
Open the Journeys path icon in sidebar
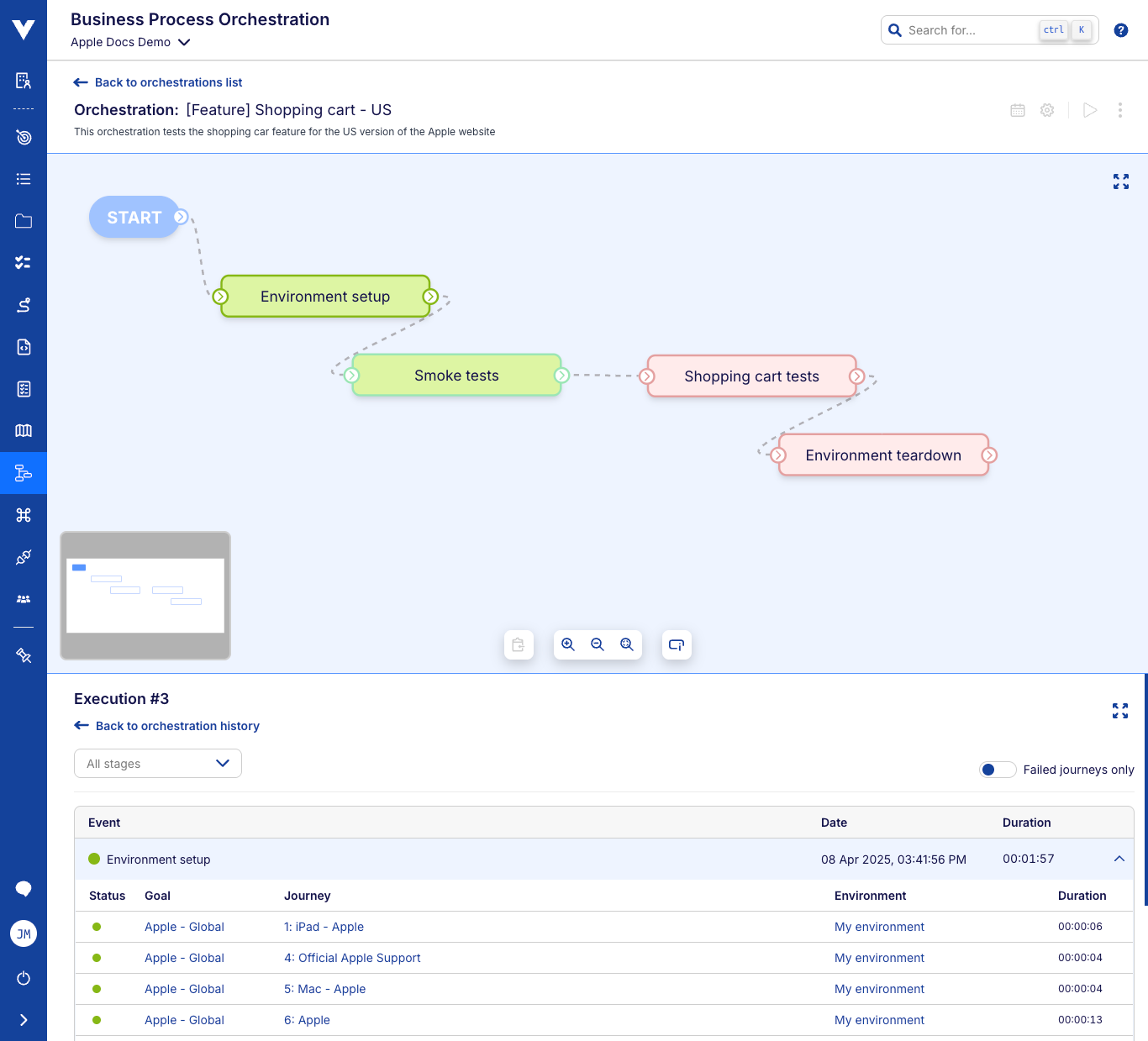pos(23,305)
